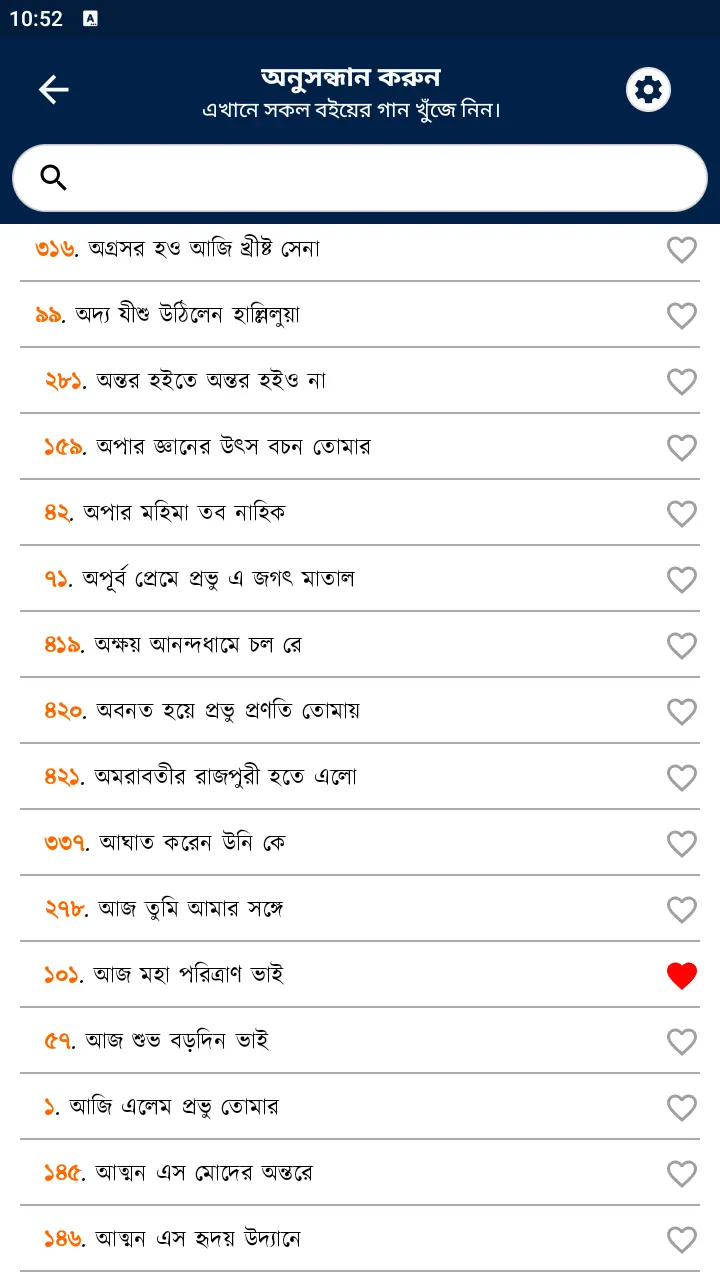The width and height of the screenshot is (720, 1280).
Task: Favorite song ৩৩৭ using the heart
Action: click(681, 843)
